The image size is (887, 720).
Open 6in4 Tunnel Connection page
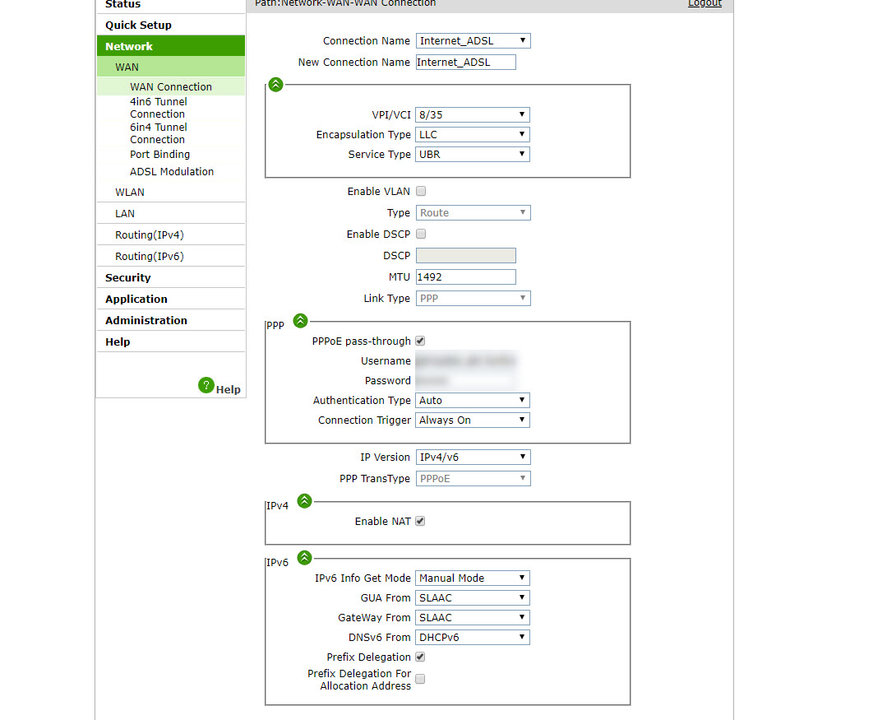[158, 133]
